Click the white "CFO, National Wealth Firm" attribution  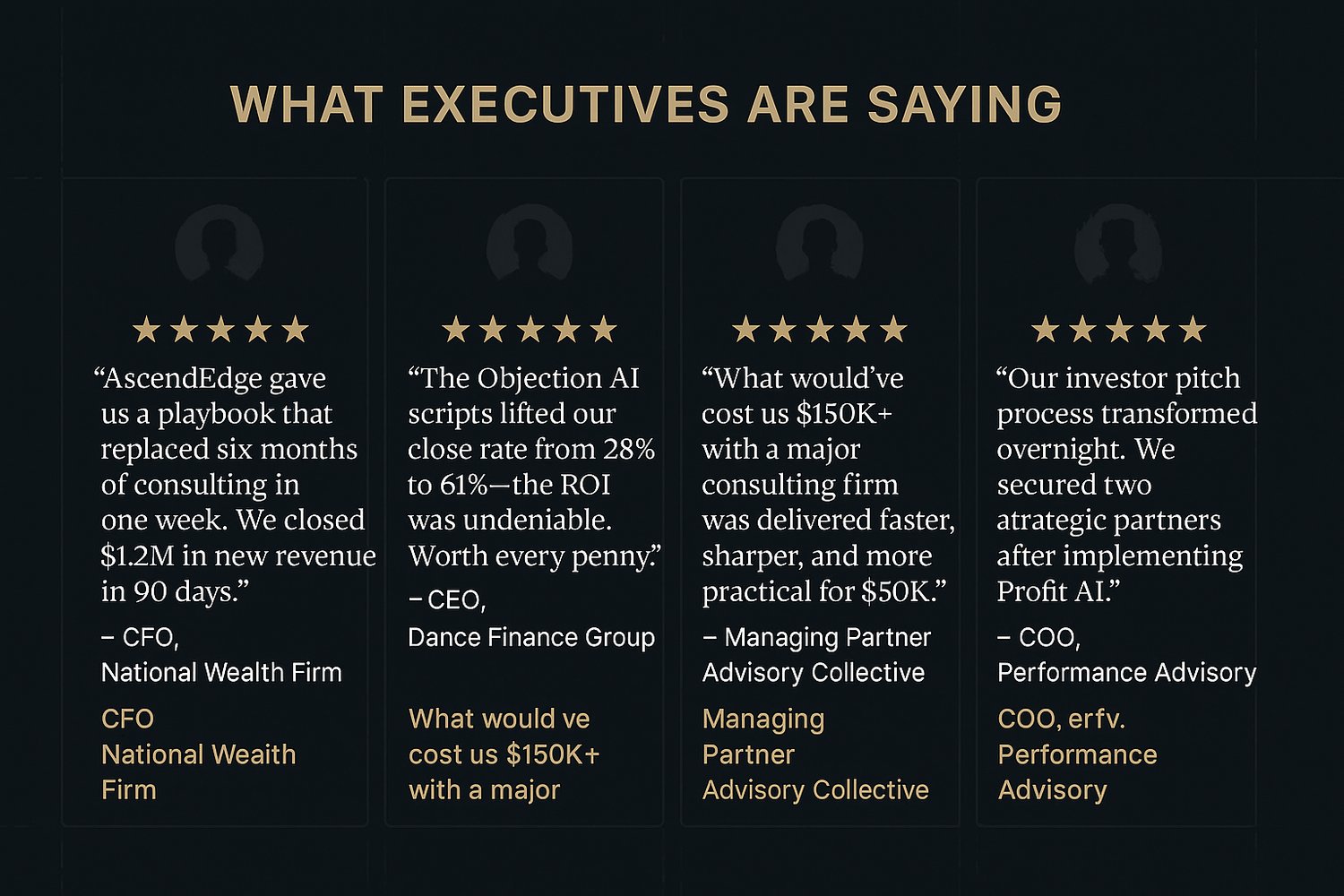point(220,655)
